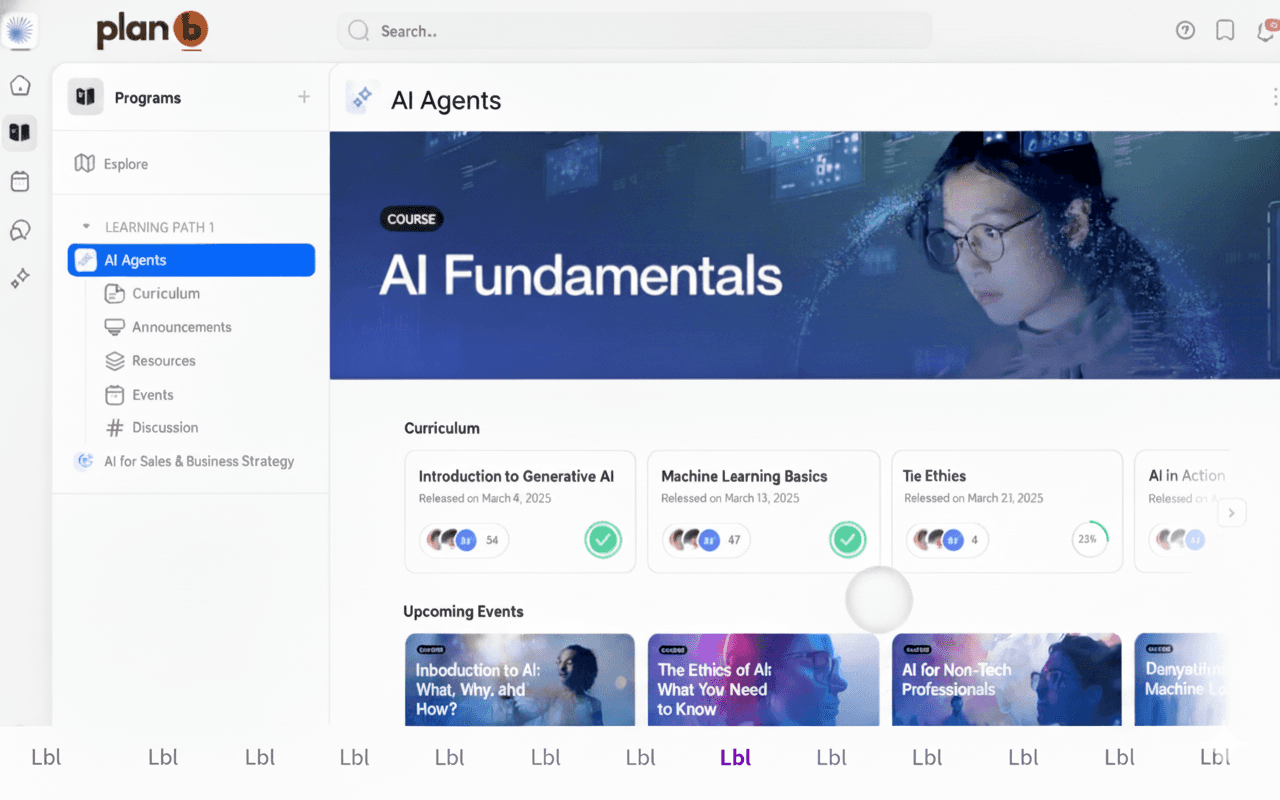Open AI for Sales & Business Strategy
The width and height of the screenshot is (1280, 800).
[198, 461]
